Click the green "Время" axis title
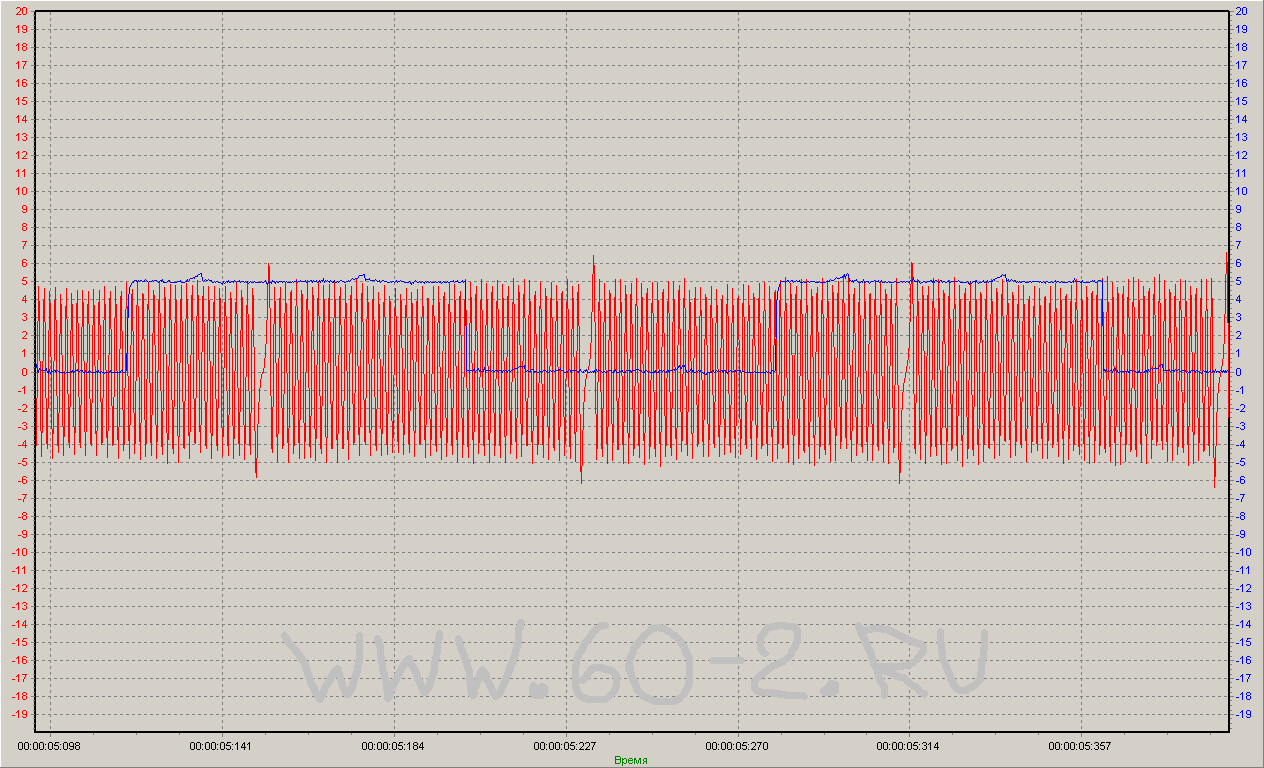Screen dimensions: 1264x768 (631, 760)
